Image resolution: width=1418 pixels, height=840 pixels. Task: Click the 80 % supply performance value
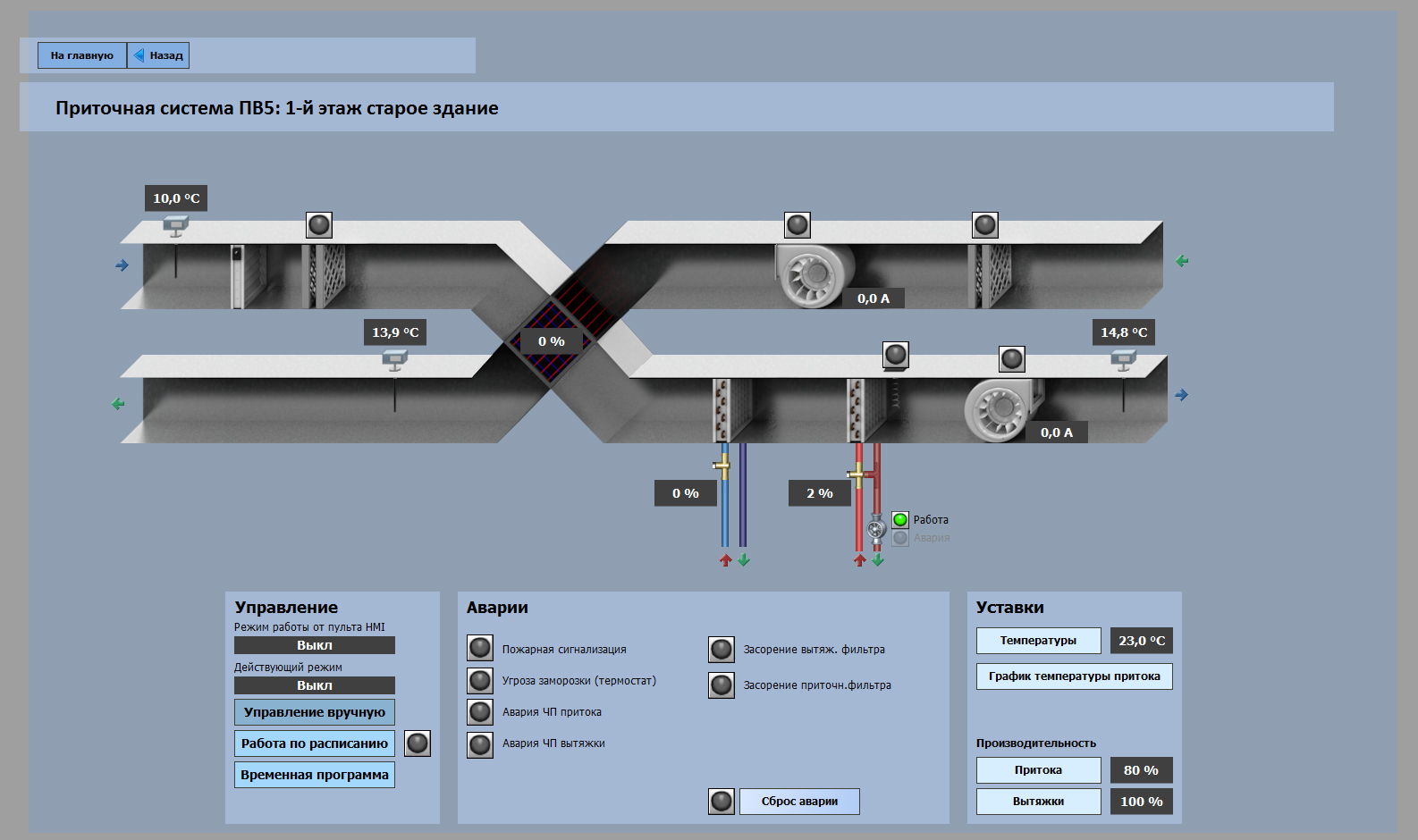point(1141,770)
